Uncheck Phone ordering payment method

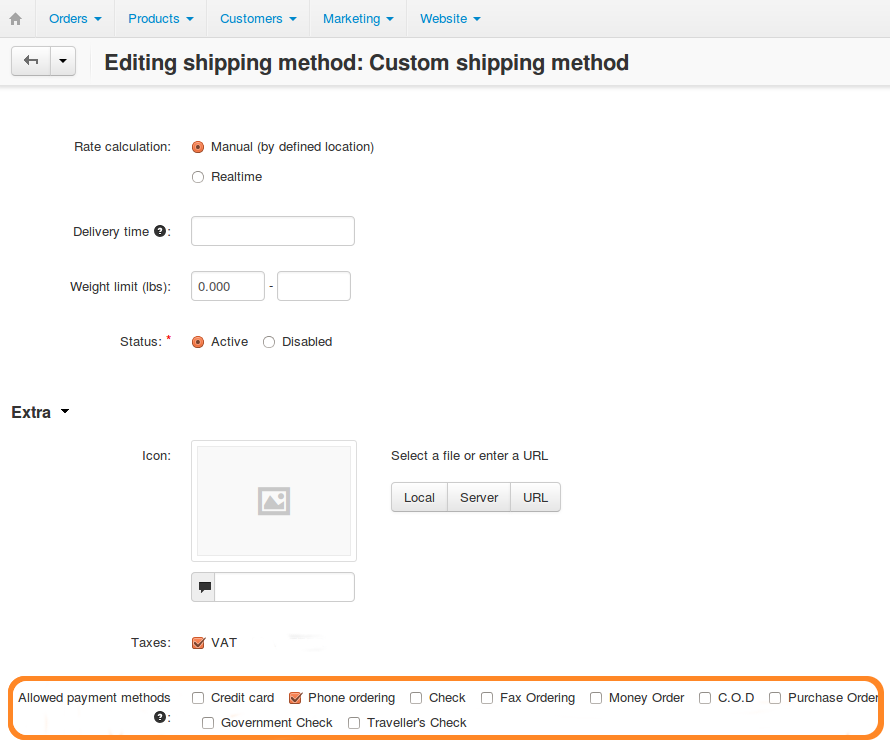[295, 698]
